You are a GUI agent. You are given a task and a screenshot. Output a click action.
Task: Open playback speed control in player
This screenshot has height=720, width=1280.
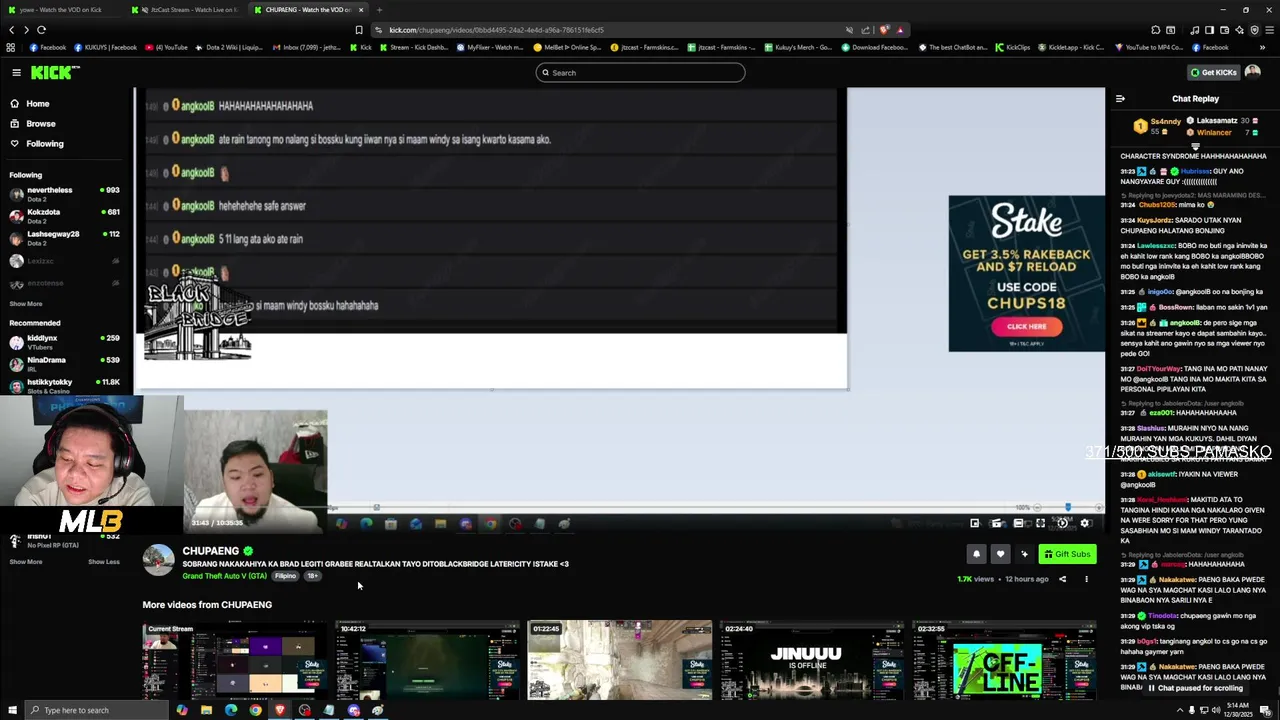(x=1063, y=523)
